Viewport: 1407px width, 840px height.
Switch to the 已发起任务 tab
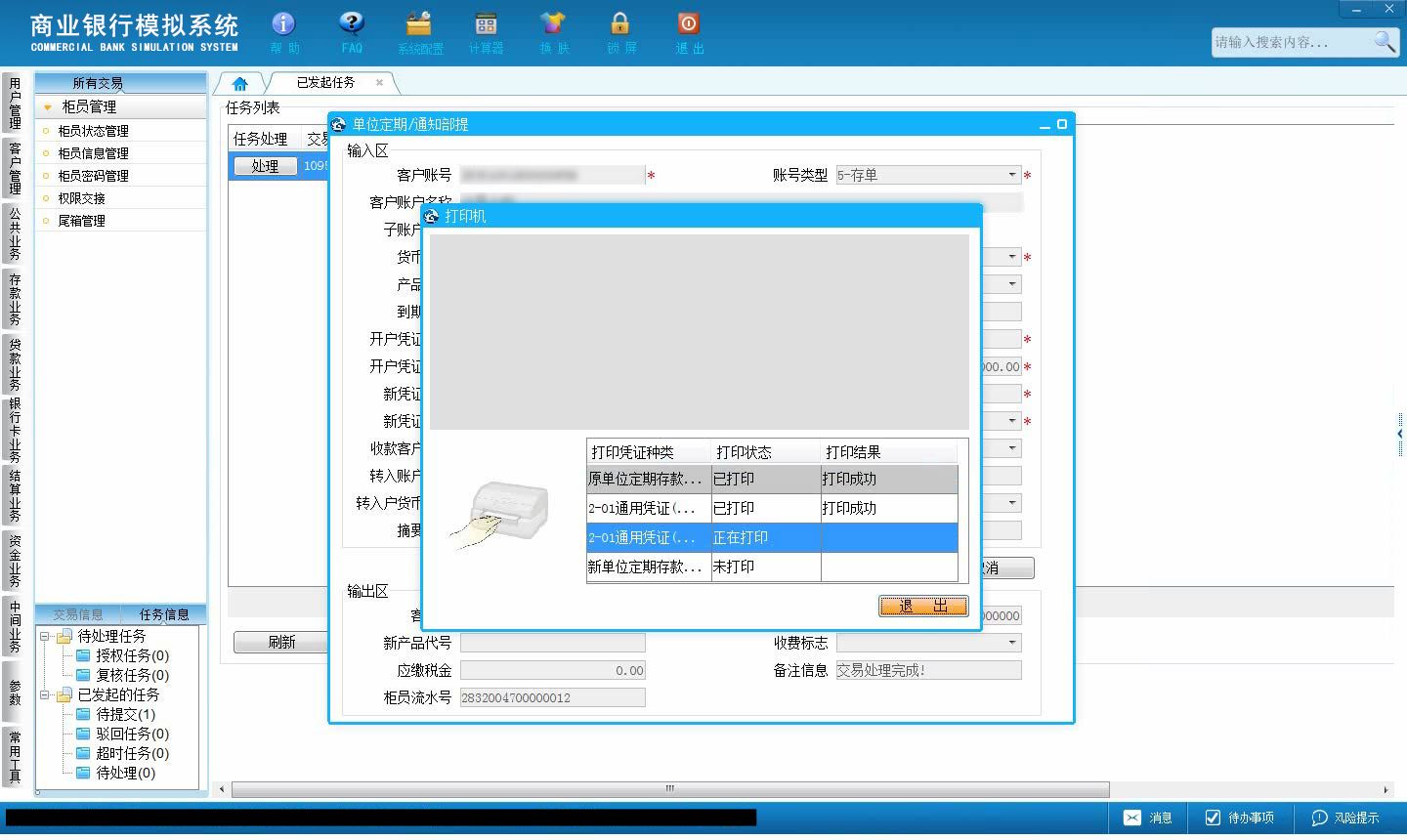pos(325,83)
